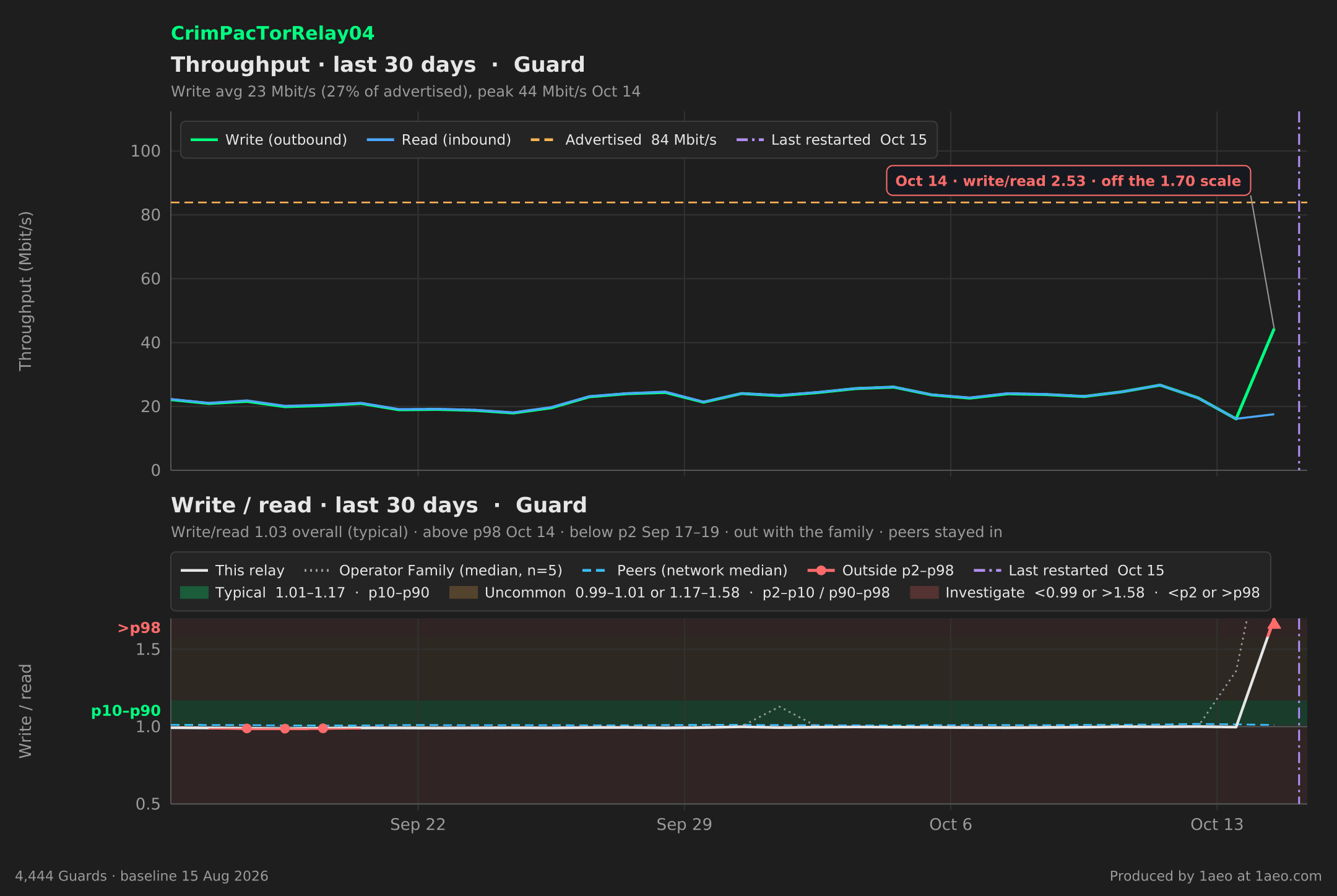Click Produced by 1aeo at 1aeo.com

tap(1216, 876)
